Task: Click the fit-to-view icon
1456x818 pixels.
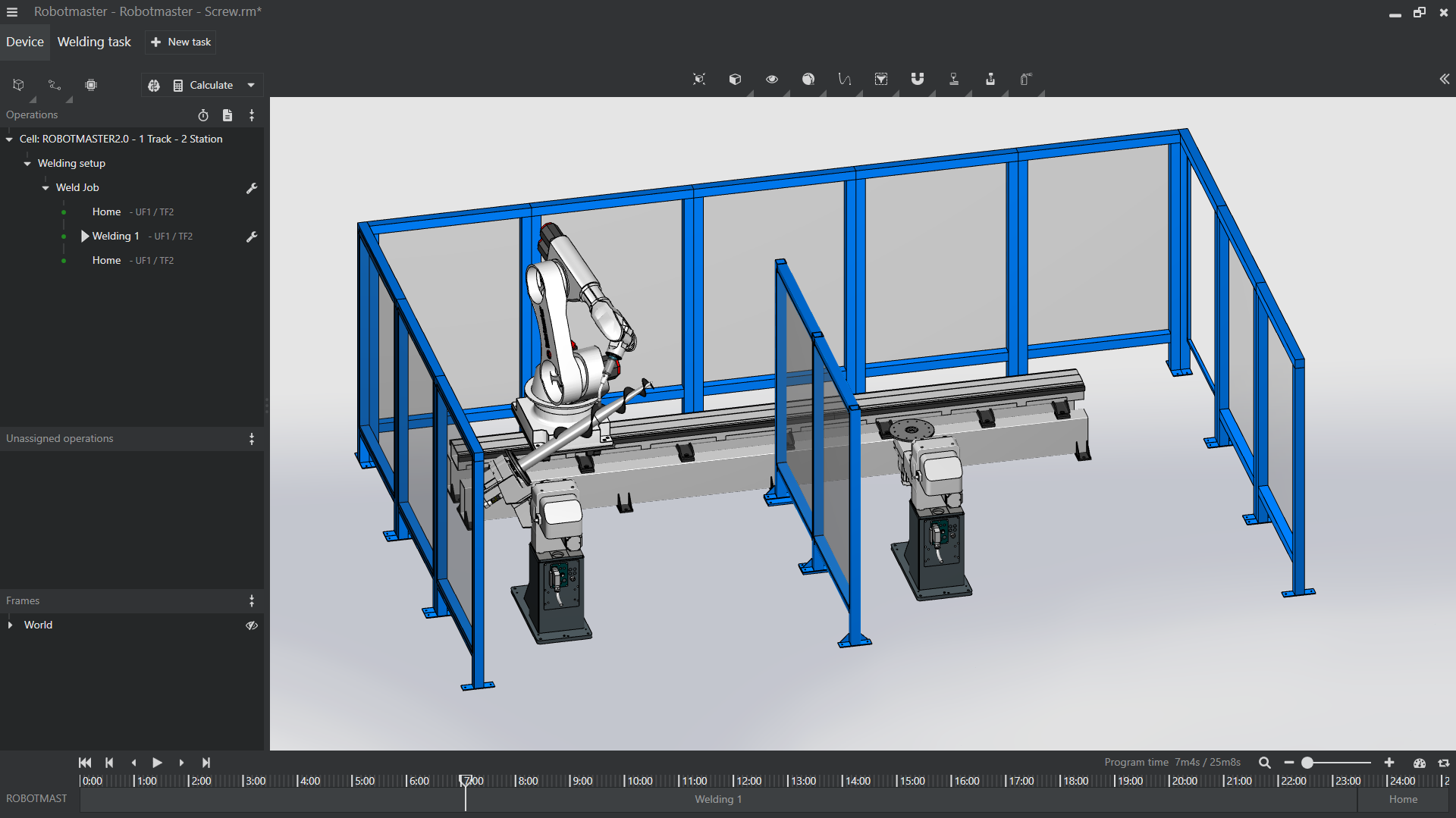Action: [699, 79]
